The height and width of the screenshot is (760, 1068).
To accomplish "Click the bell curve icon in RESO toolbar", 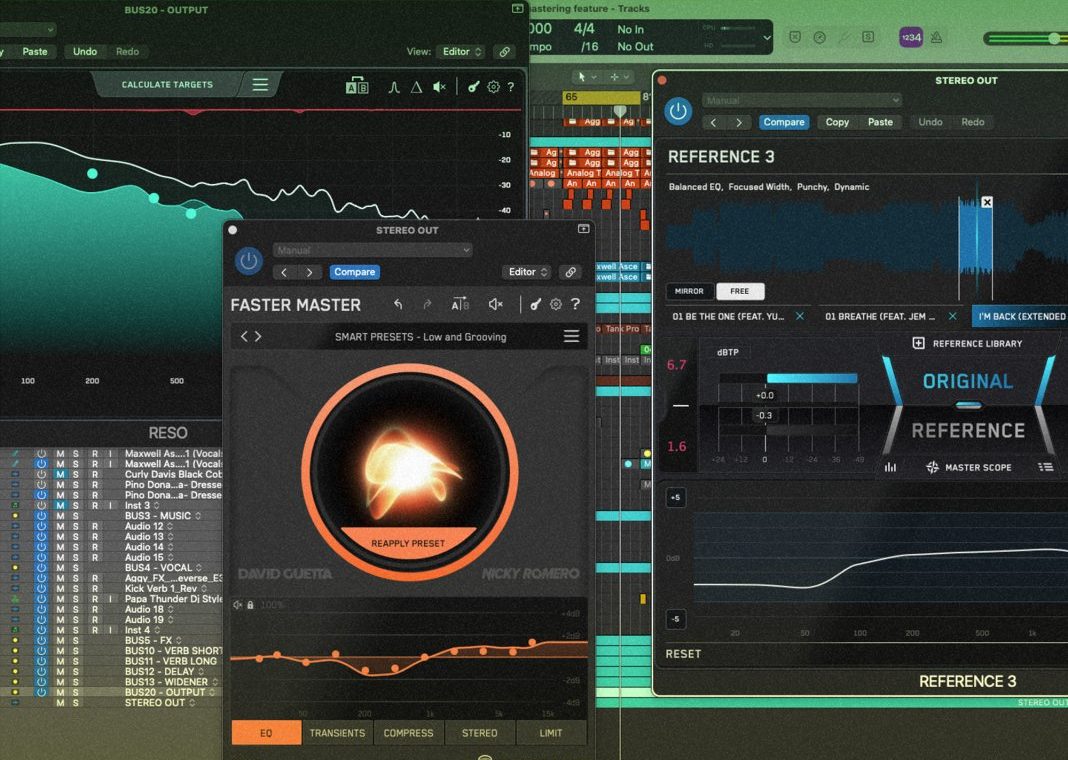I will [394, 86].
